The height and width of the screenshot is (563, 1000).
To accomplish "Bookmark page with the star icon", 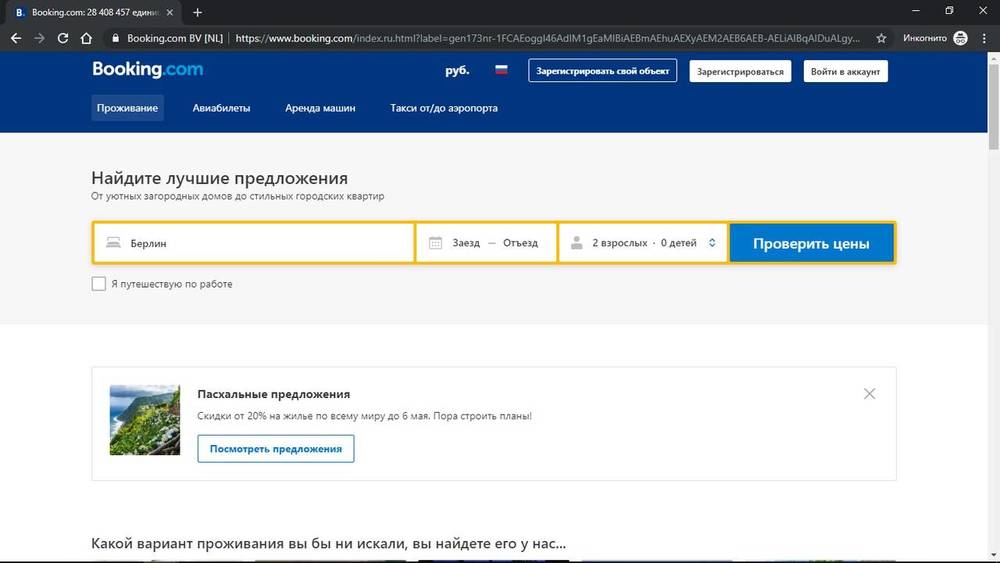I will [881, 38].
